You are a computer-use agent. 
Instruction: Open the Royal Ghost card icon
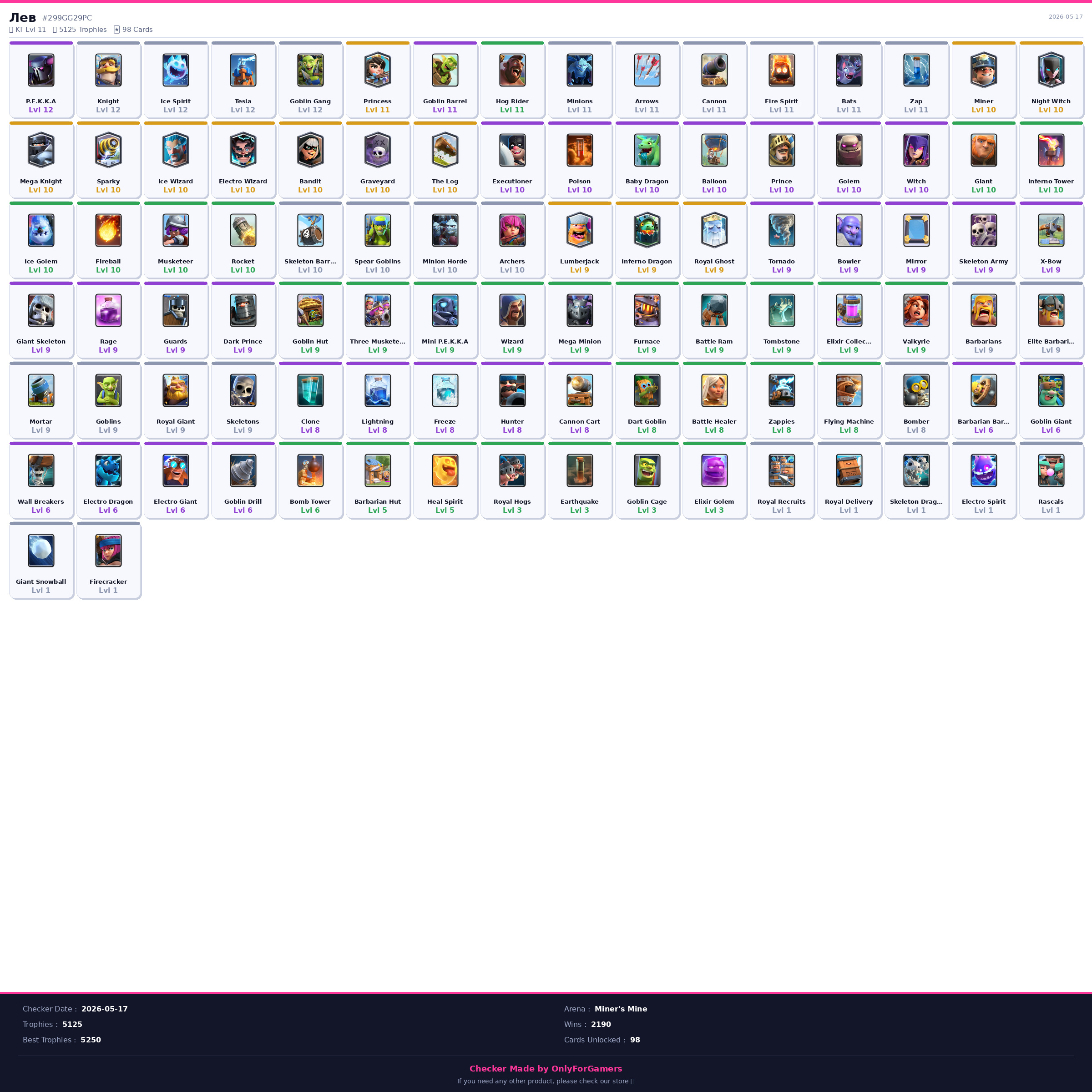(714, 230)
